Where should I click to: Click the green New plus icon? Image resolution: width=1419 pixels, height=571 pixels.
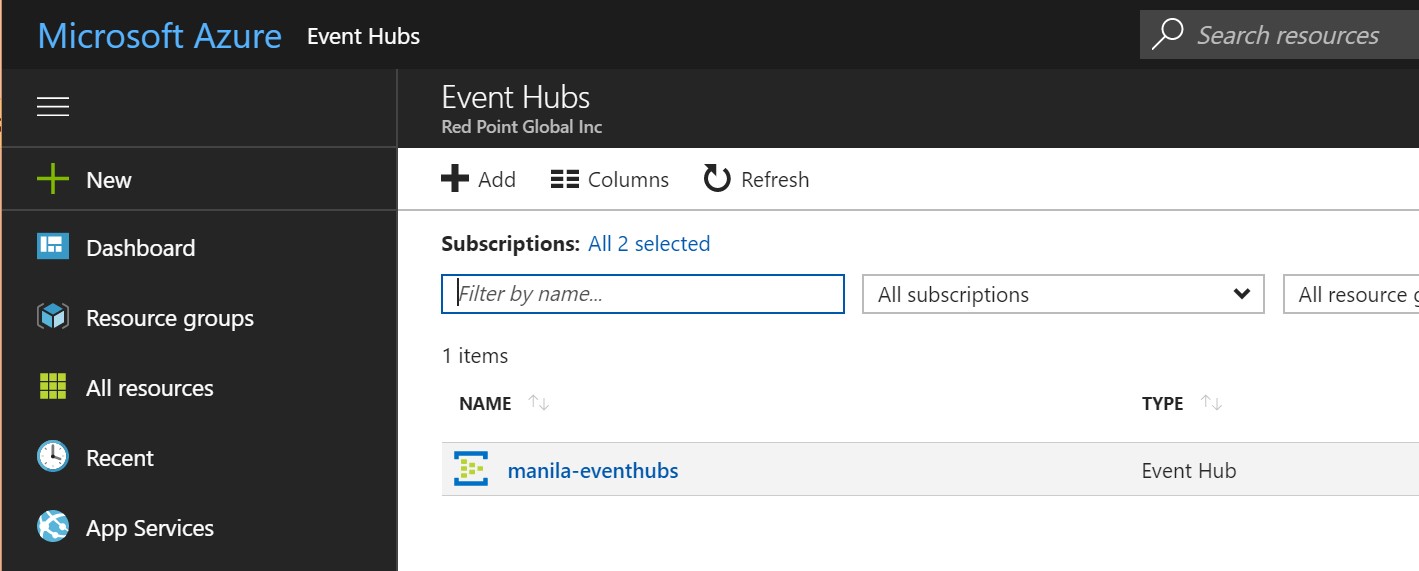pyautogui.click(x=53, y=180)
